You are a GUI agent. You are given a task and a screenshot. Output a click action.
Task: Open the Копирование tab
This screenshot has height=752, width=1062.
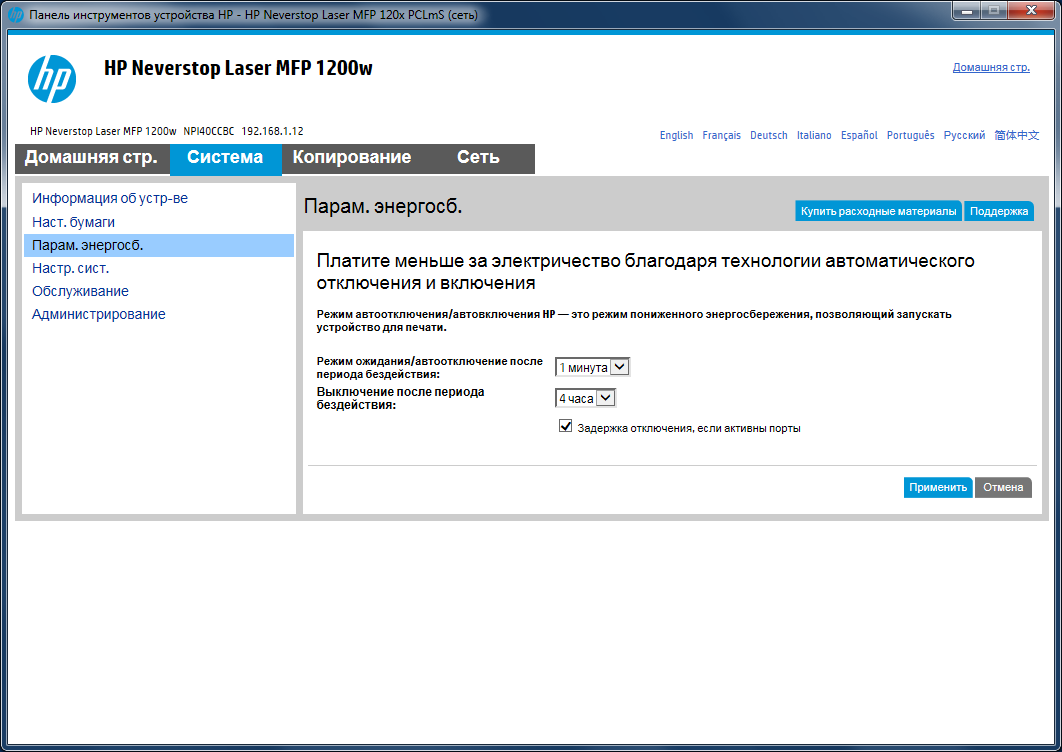(352, 158)
